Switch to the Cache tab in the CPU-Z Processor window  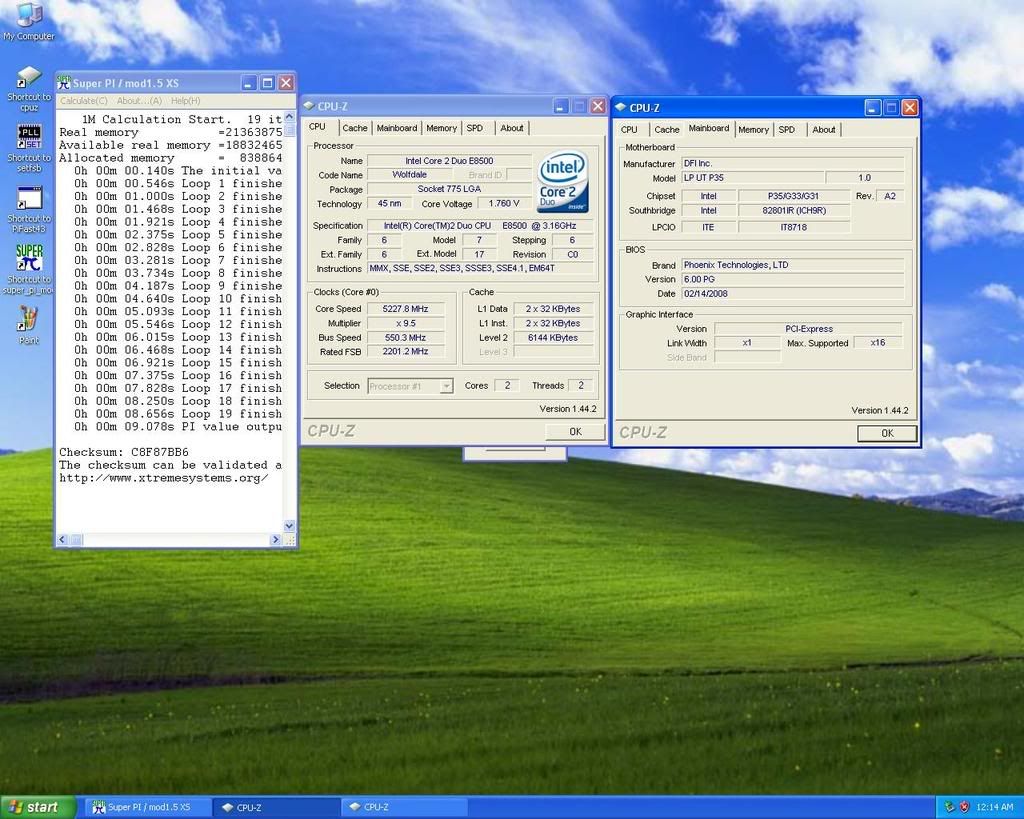355,128
